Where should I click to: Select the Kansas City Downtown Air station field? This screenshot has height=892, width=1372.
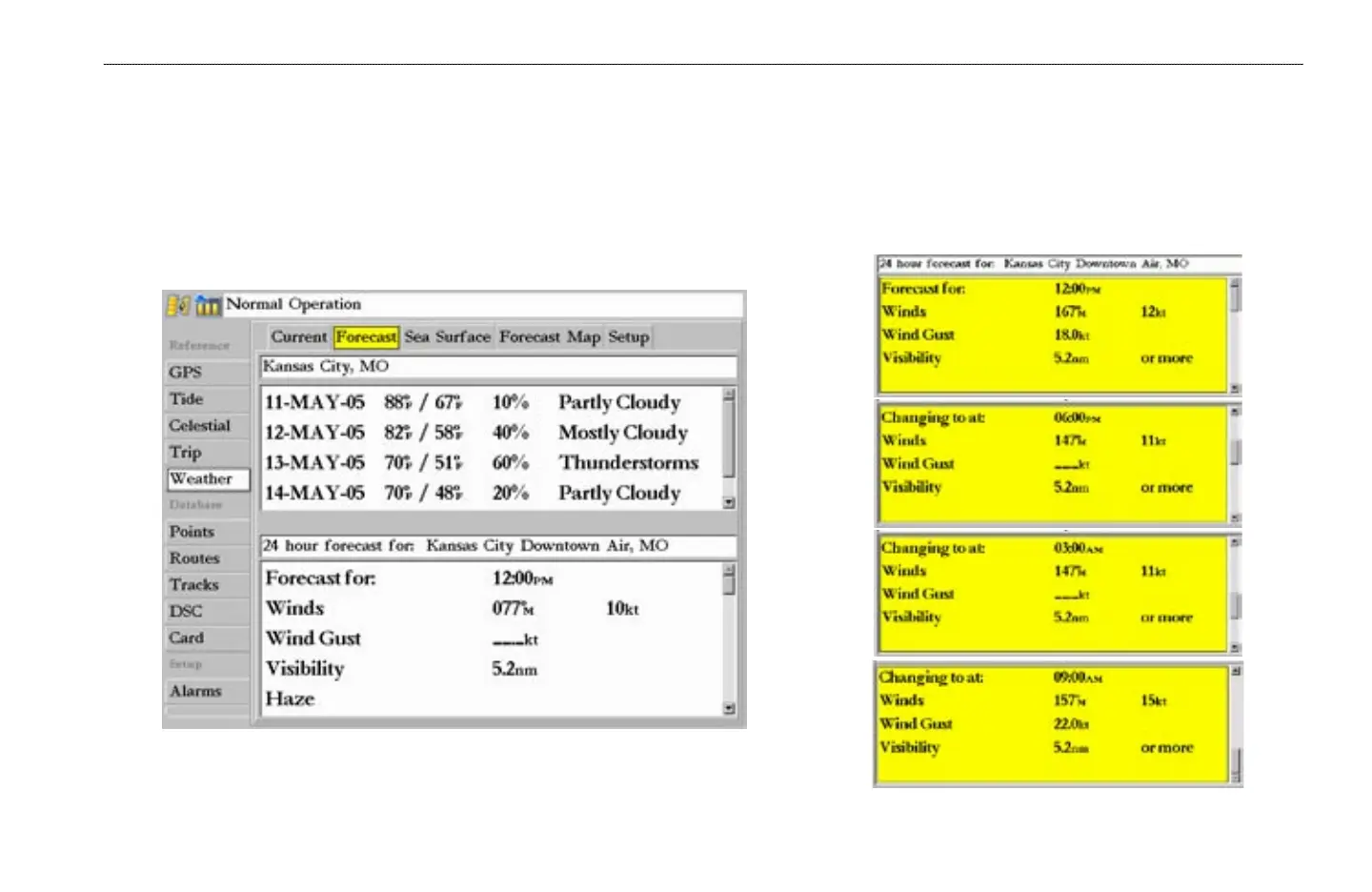[498, 546]
